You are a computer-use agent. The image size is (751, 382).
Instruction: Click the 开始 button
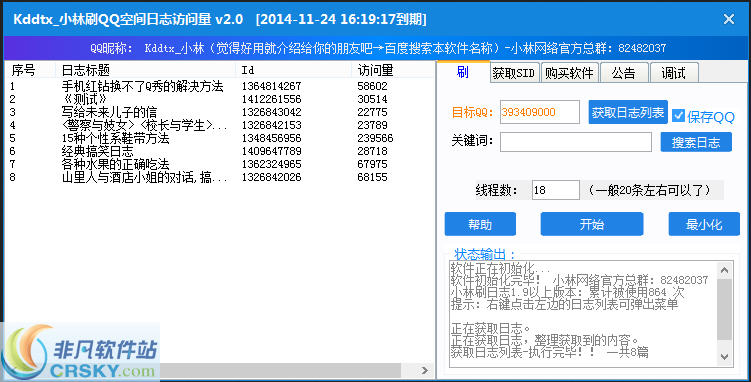coord(592,224)
